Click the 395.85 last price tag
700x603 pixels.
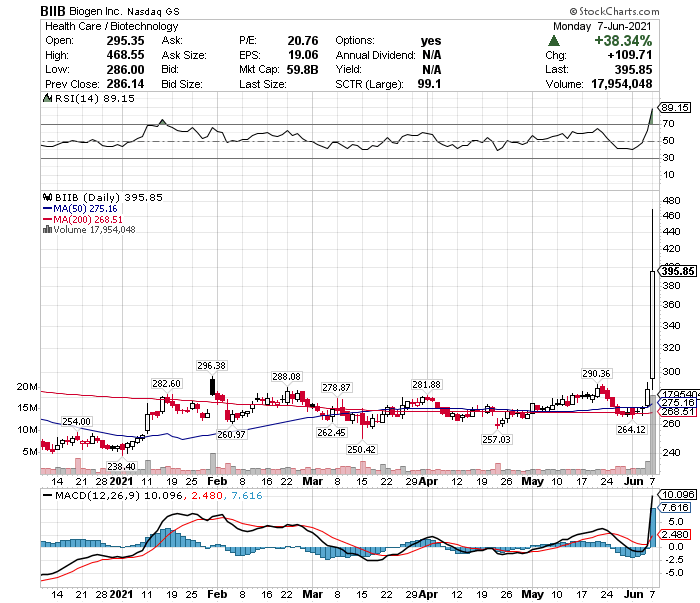677,271
